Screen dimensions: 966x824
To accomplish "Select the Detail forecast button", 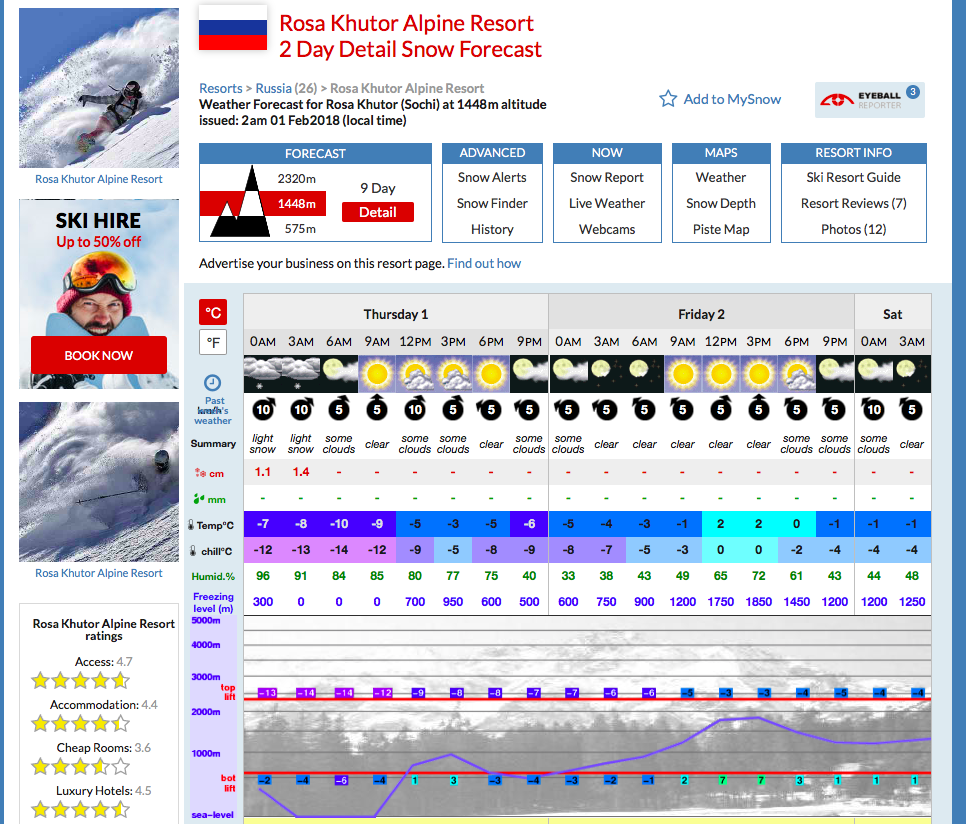I will [378, 212].
